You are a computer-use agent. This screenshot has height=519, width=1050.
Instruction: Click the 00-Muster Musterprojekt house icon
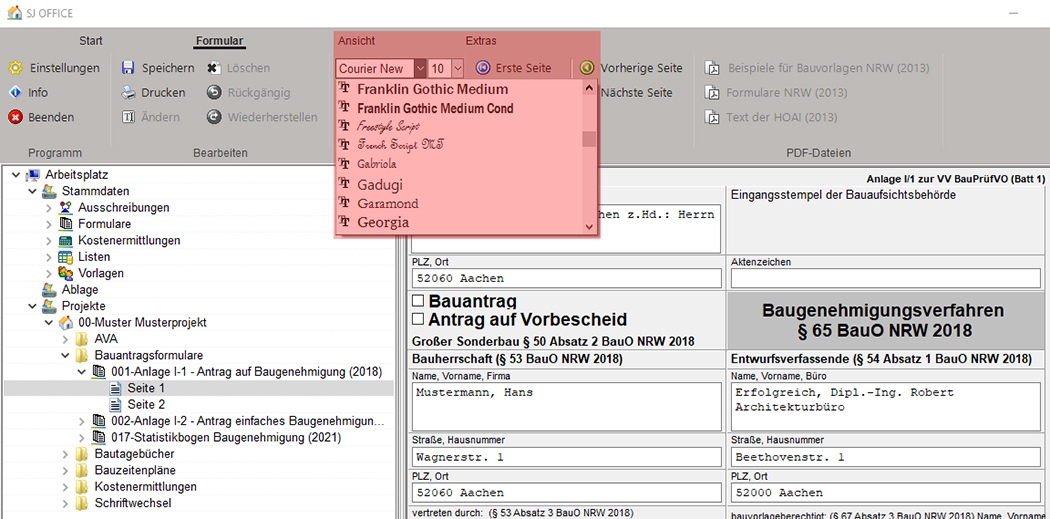click(66, 322)
